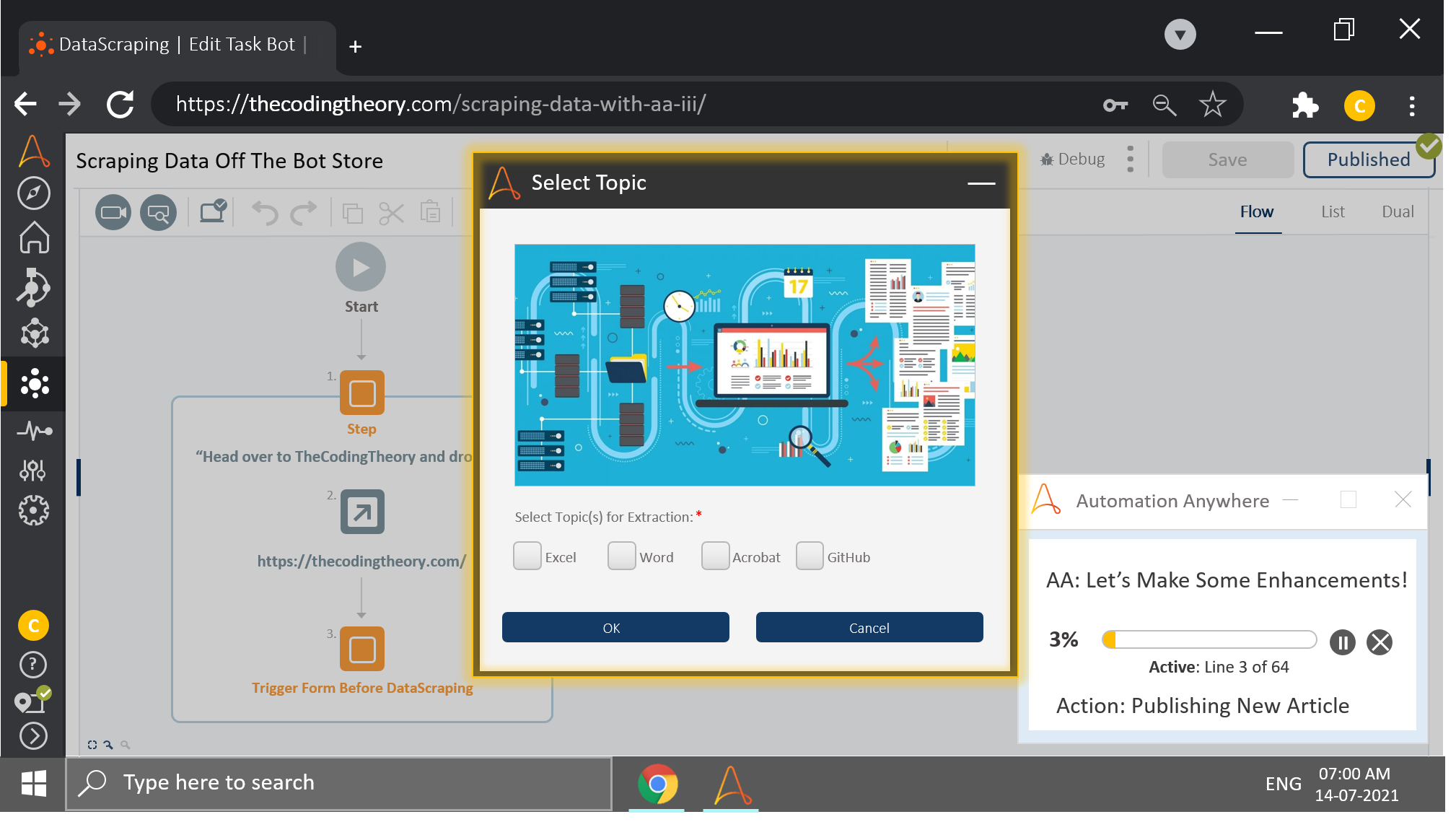Confirm the Select Topic dialog with OK
Image resolution: width=1456 pixels, height=835 pixels.
point(615,627)
